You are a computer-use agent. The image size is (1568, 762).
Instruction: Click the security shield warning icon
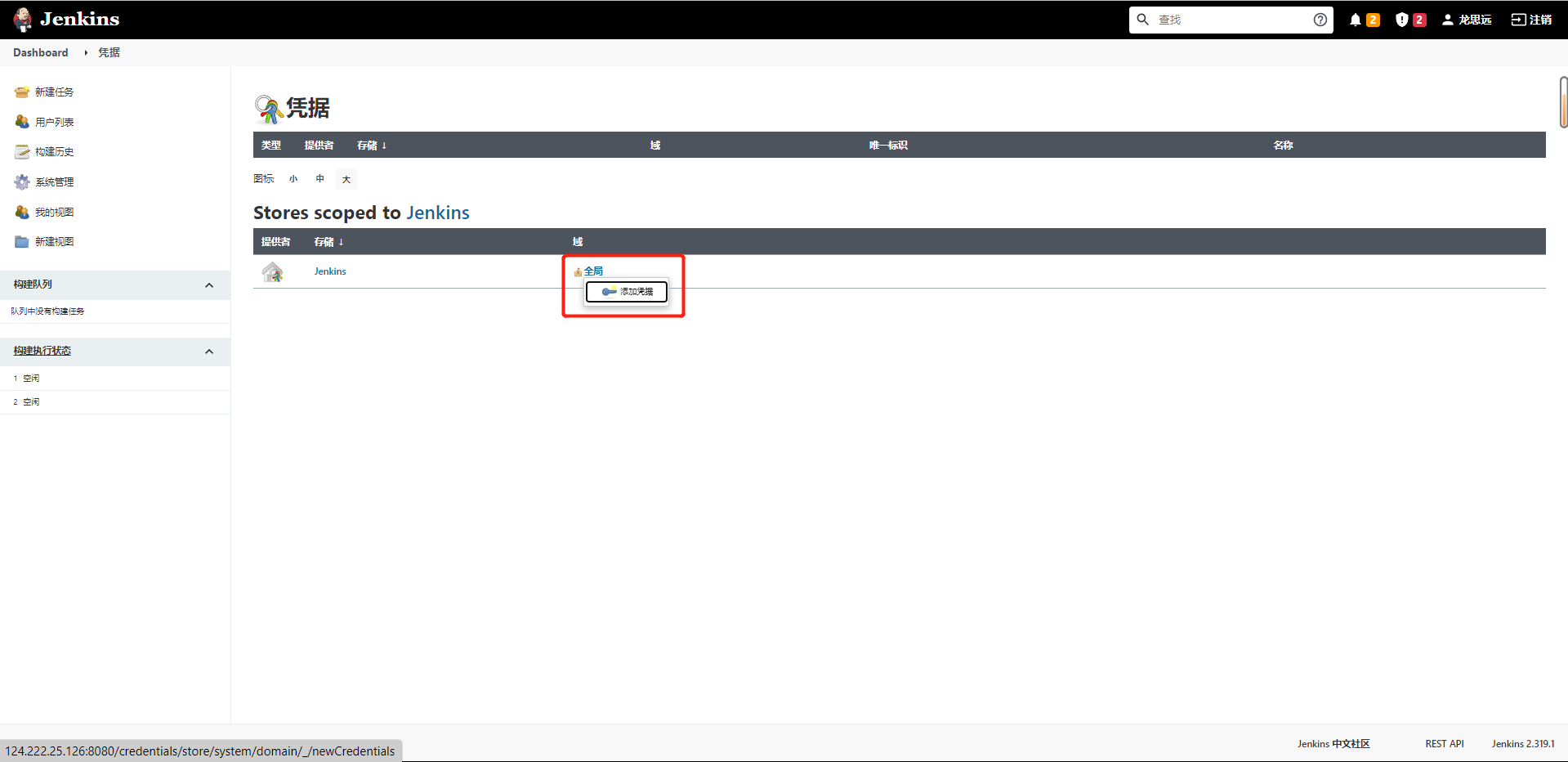[x=1402, y=20]
